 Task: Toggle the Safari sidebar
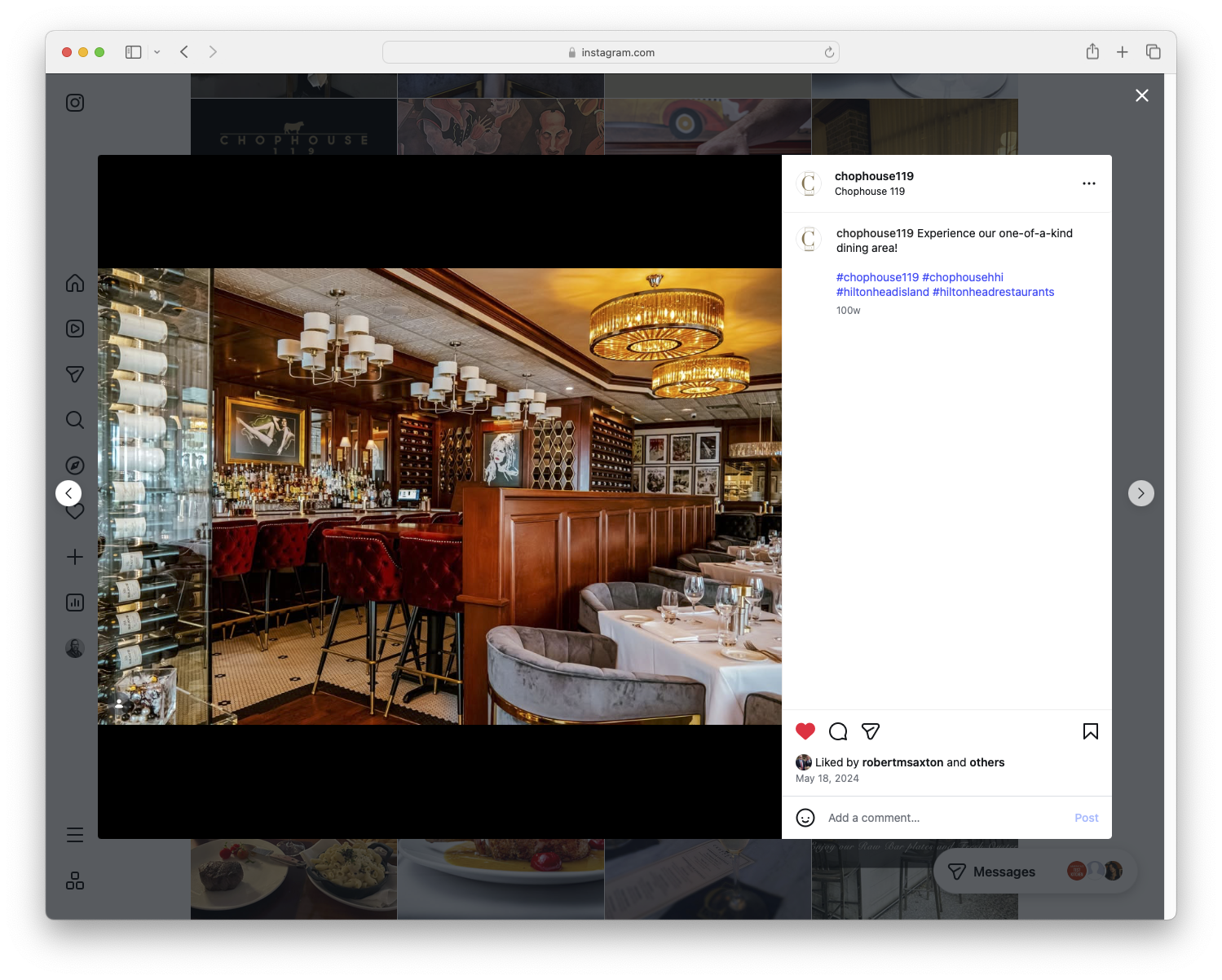132,51
